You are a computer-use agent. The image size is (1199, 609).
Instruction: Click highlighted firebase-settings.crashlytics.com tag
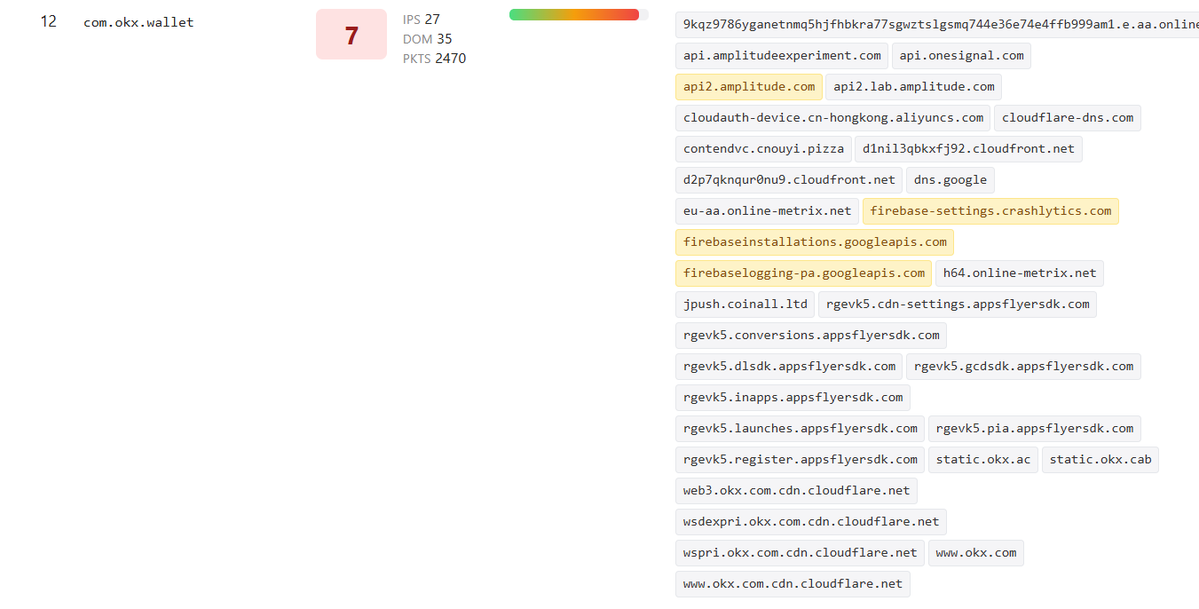tap(990, 211)
